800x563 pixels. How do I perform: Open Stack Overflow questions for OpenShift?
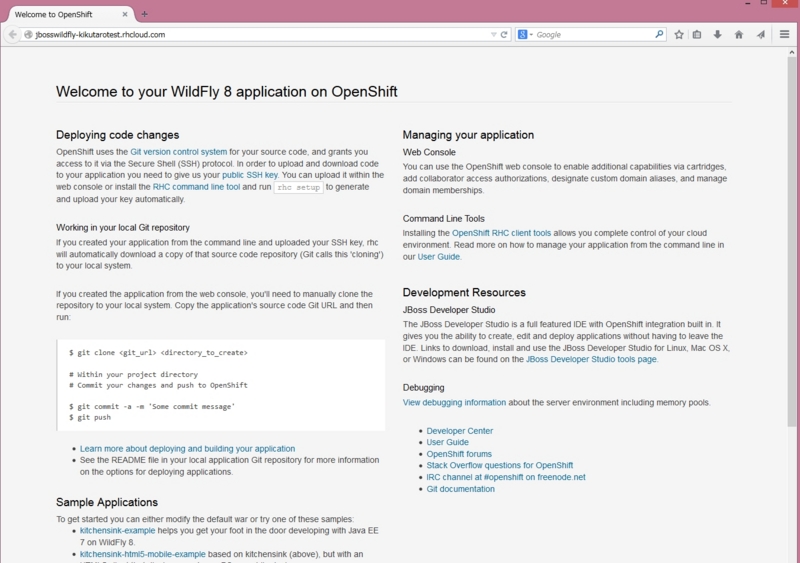[x=499, y=466]
